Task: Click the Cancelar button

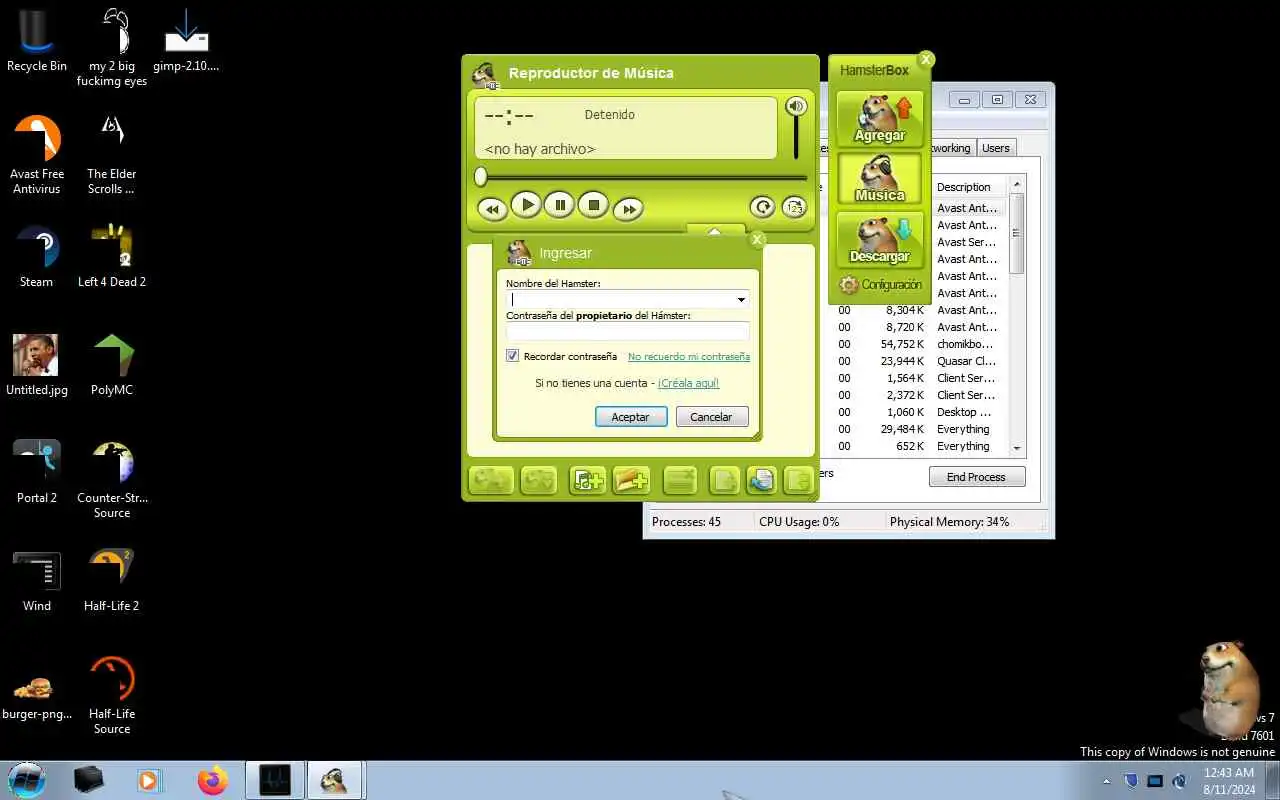Action: pyautogui.click(x=712, y=417)
